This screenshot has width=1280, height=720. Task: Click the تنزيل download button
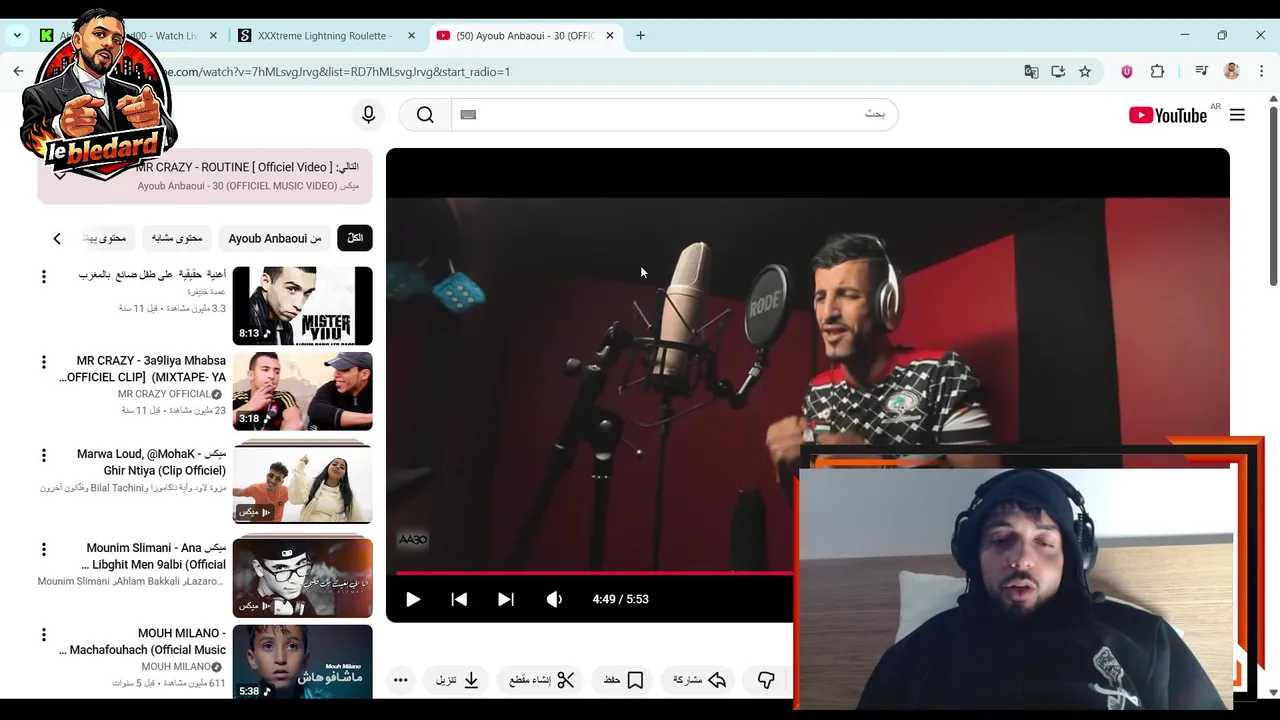(457, 680)
